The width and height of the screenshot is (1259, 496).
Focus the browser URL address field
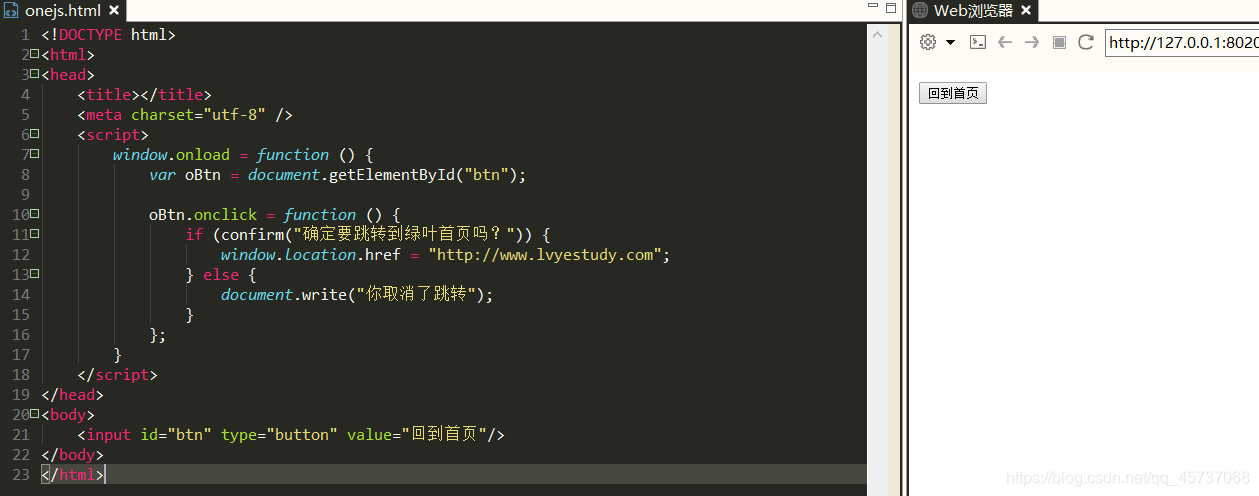coord(1182,43)
